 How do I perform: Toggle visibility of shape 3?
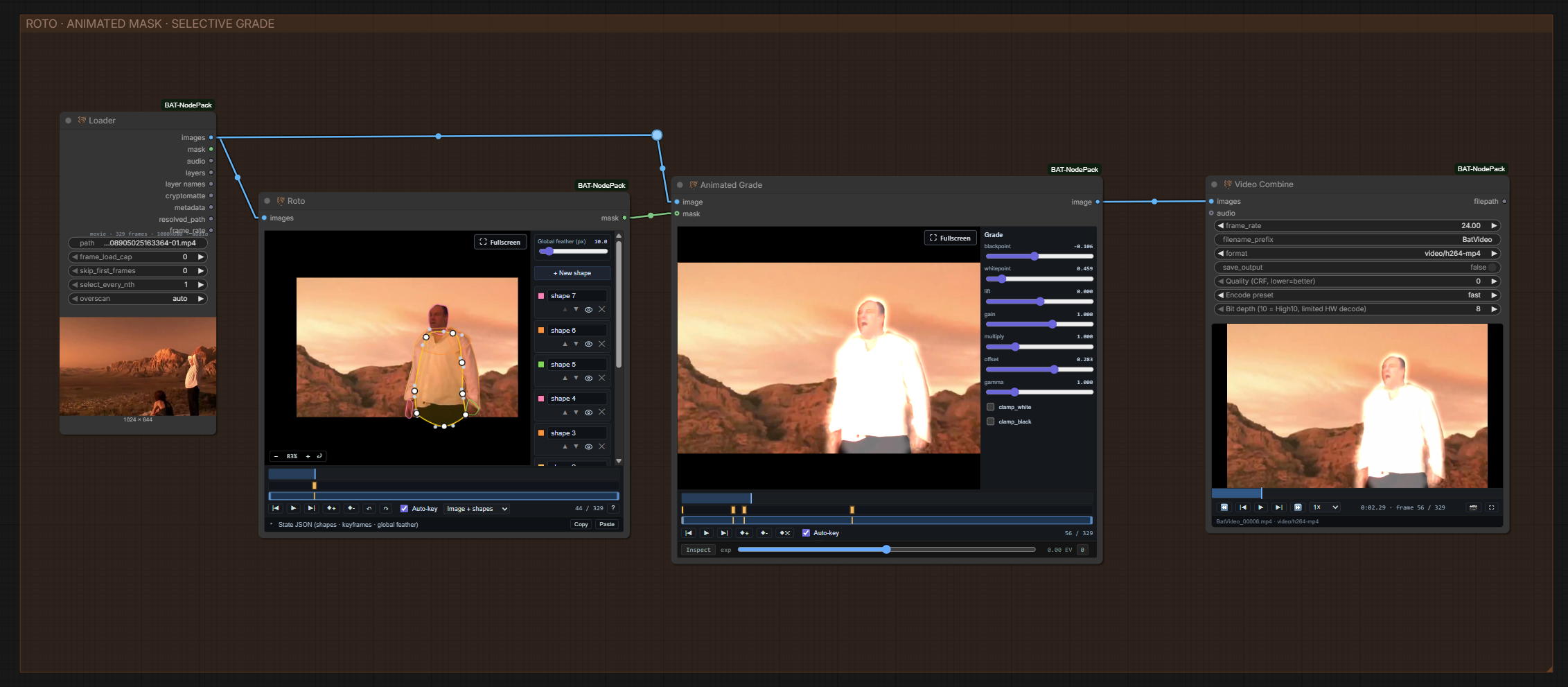coord(588,446)
